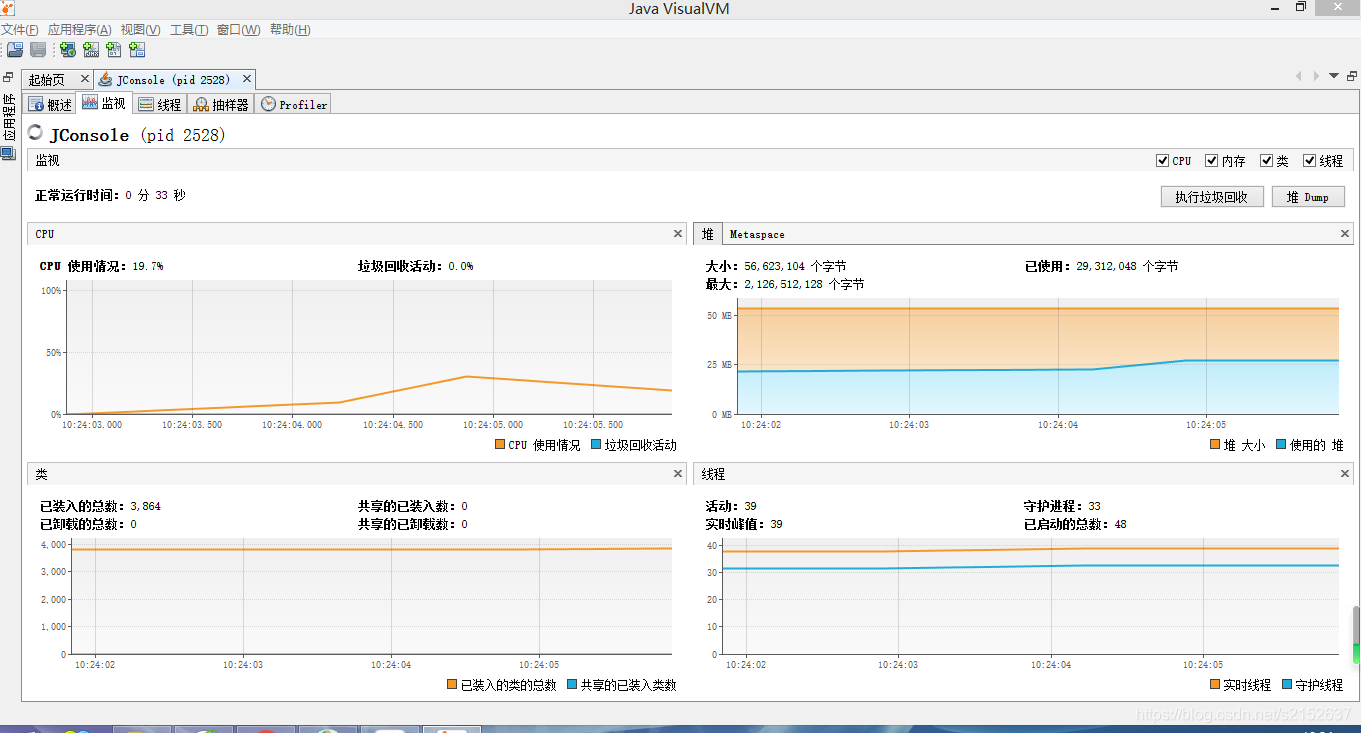The height and width of the screenshot is (733, 1361).
Task: Click the 已装入的总数 3,864 value
Action: click(146, 506)
